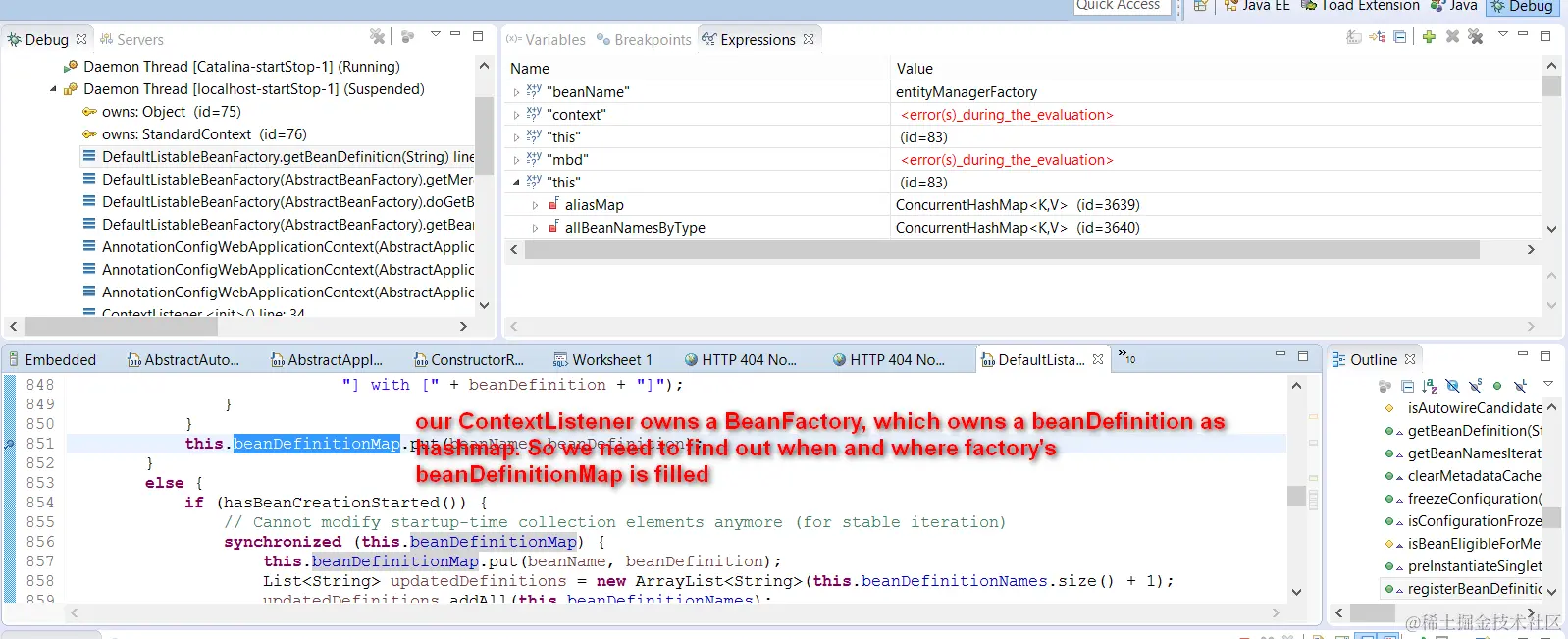Screen dimensions: 1568x639
Task: Click green plus to add watch expression
Action: coord(1429,37)
